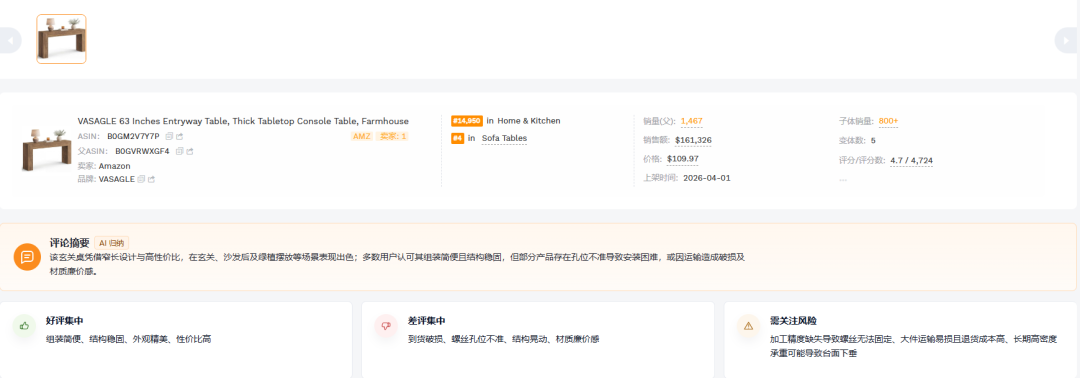1080x378 pixels.
Task: Click praise text 组装简便、结构稳固、外观精美、性价比高
Action: point(129,339)
